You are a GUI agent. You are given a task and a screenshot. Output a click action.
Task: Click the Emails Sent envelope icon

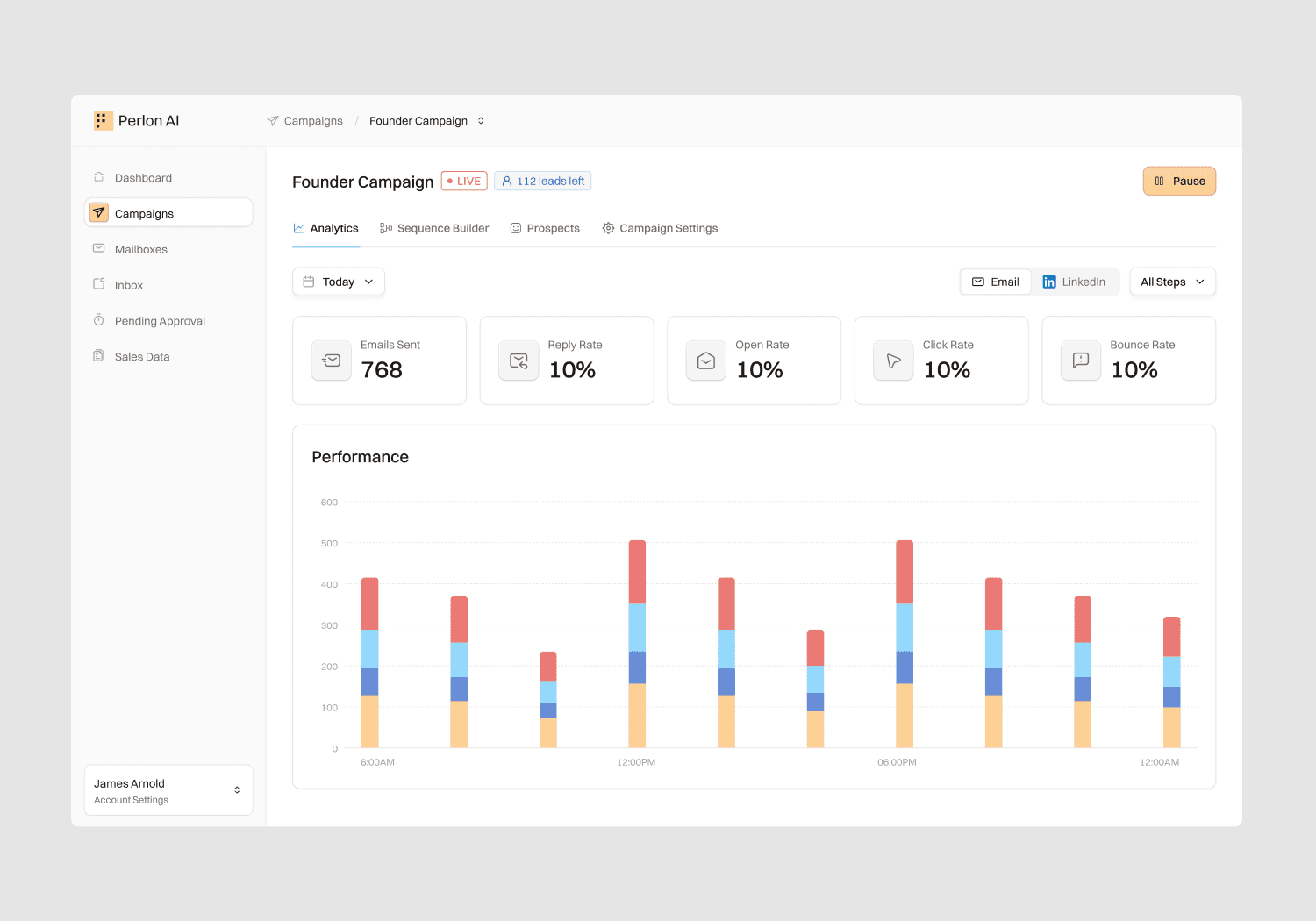(x=331, y=360)
